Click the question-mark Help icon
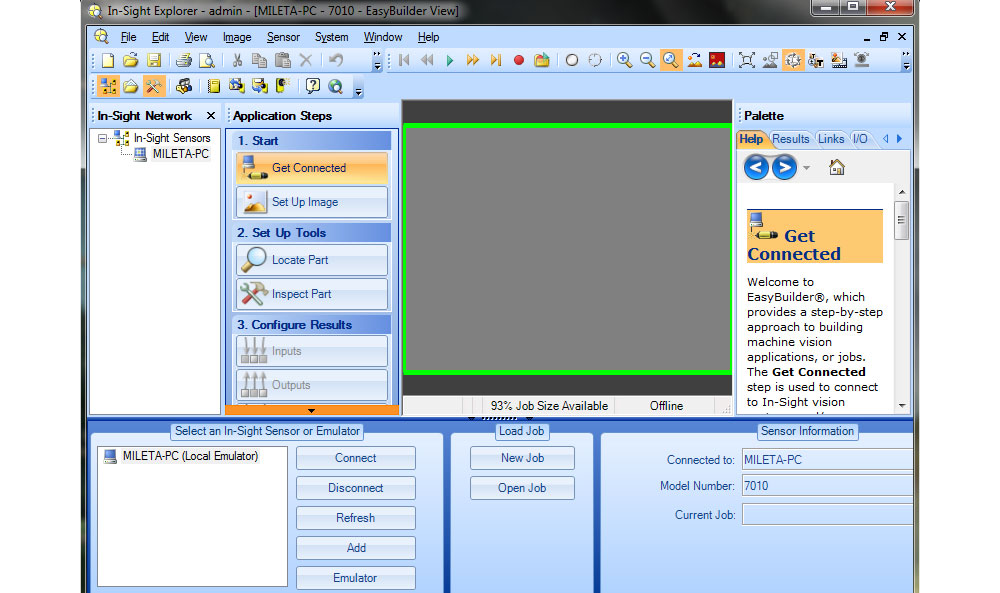The image size is (1000, 593). (312, 86)
